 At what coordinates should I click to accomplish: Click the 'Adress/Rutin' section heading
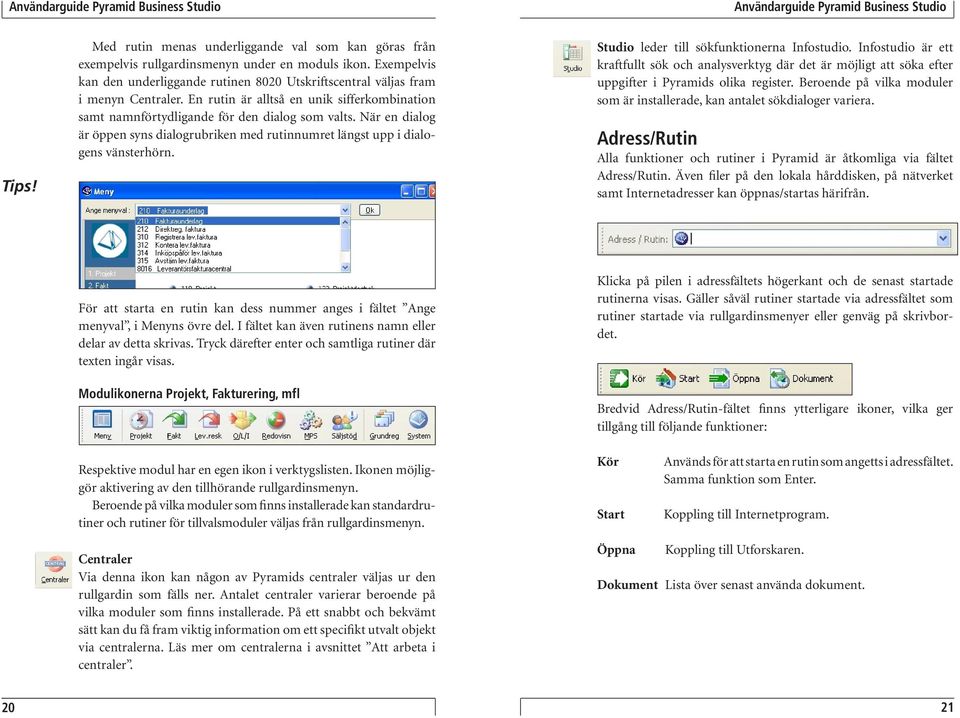click(x=647, y=138)
